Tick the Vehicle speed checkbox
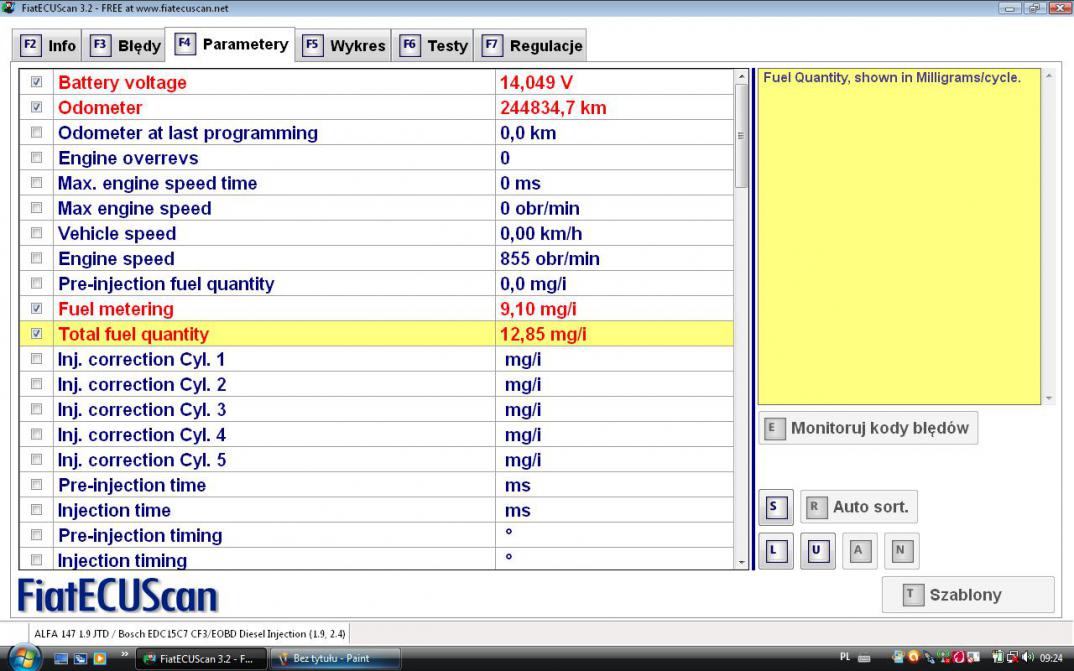This screenshot has height=671, width=1074. click(x=37, y=234)
